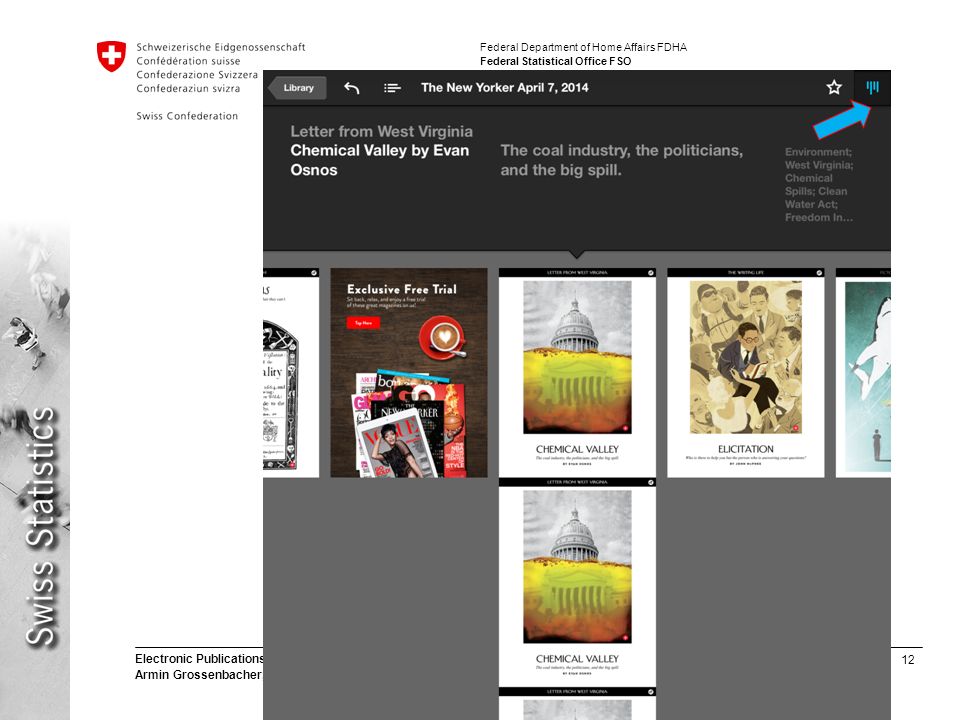Bookmark with the star icon
Screen dimensions: 960x720
pos(833,87)
